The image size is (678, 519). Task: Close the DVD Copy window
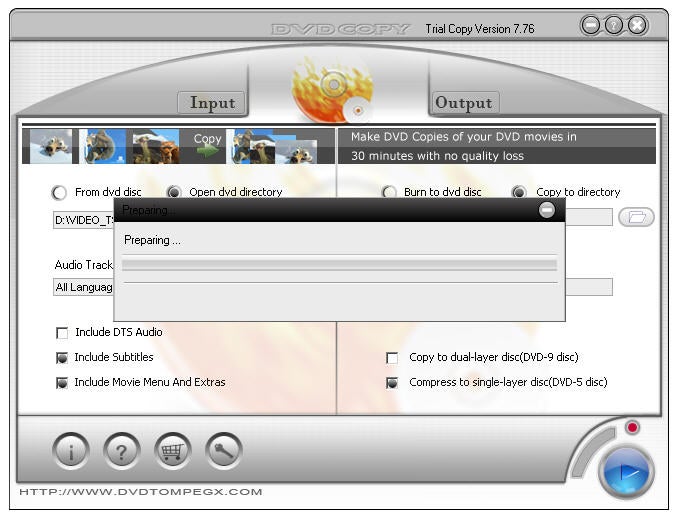click(638, 25)
